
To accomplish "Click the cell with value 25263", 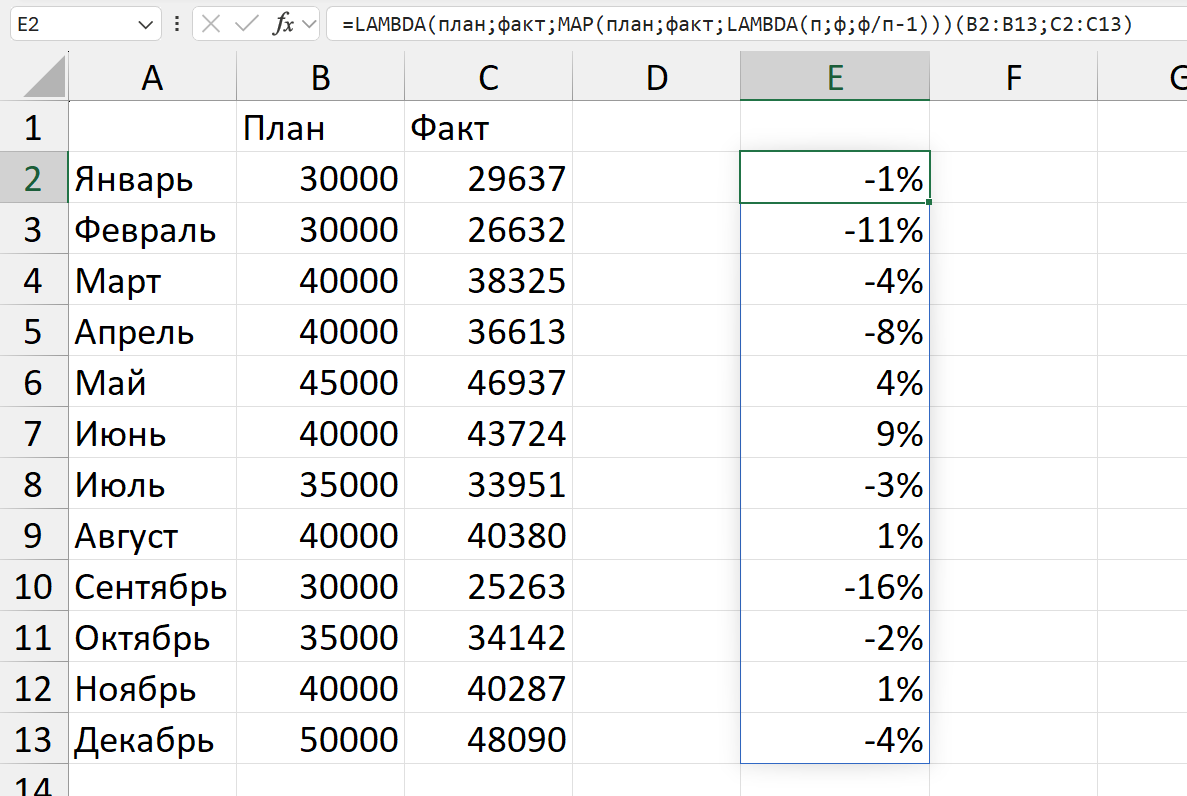I will tap(488, 586).
